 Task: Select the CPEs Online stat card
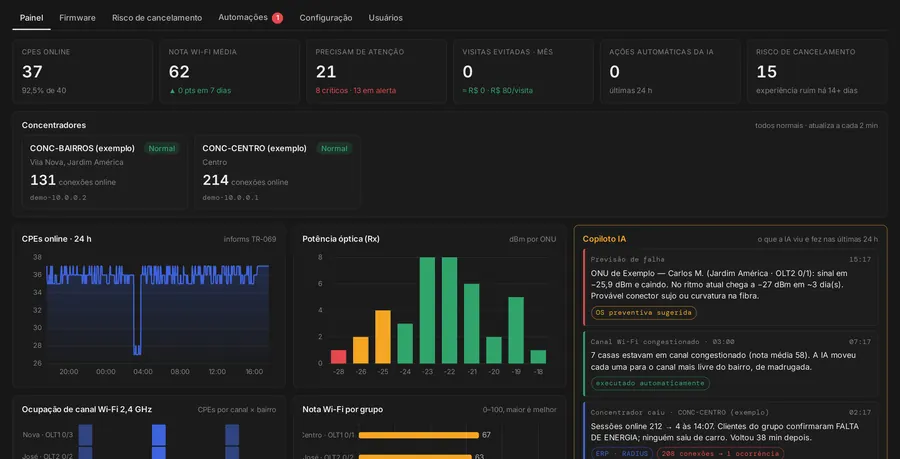click(83, 71)
